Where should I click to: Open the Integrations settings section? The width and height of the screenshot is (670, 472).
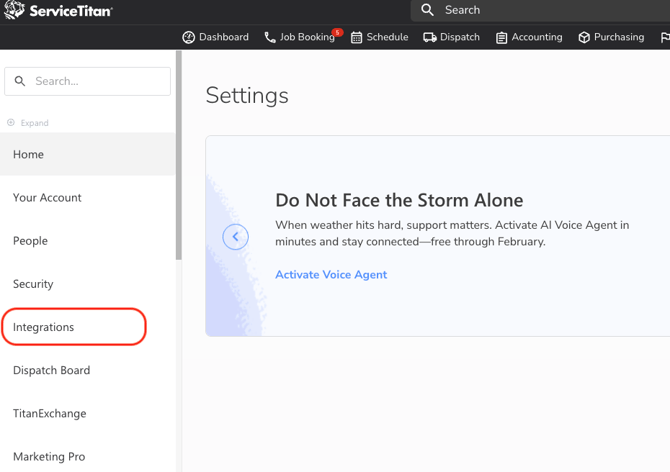(x=88, y=327)
